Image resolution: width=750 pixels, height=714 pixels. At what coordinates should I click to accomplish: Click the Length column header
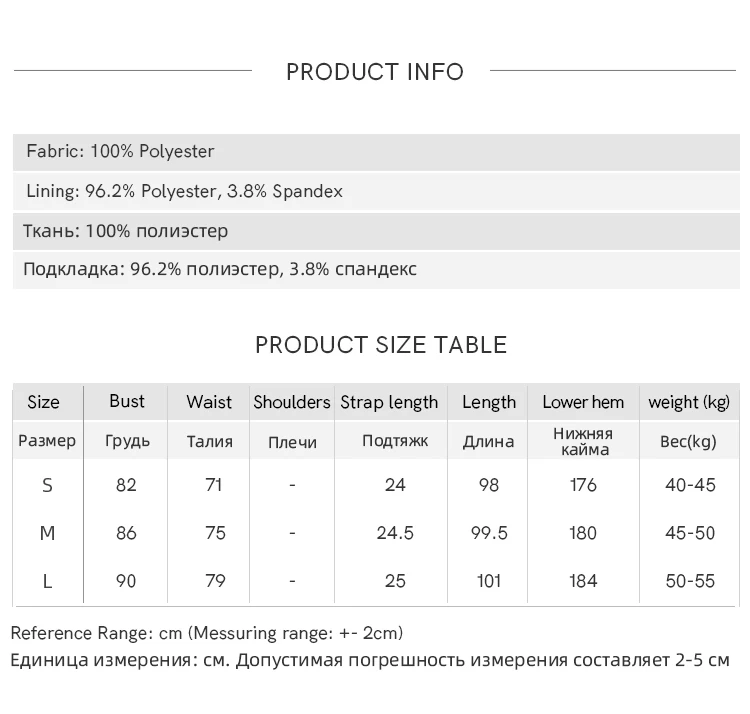[x=489, y=402]
